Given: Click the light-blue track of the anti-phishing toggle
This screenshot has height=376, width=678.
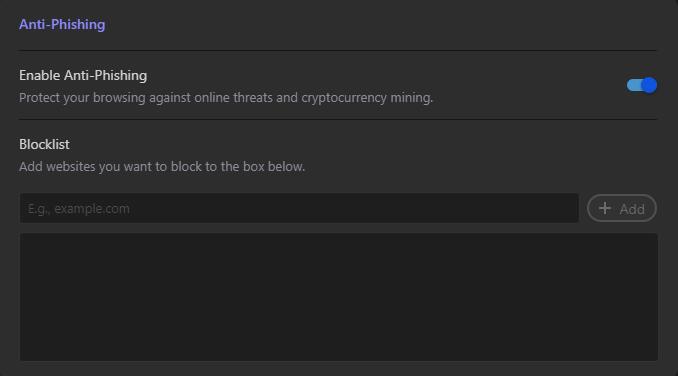Looking at the screenshot, I should tap(634, 85).
